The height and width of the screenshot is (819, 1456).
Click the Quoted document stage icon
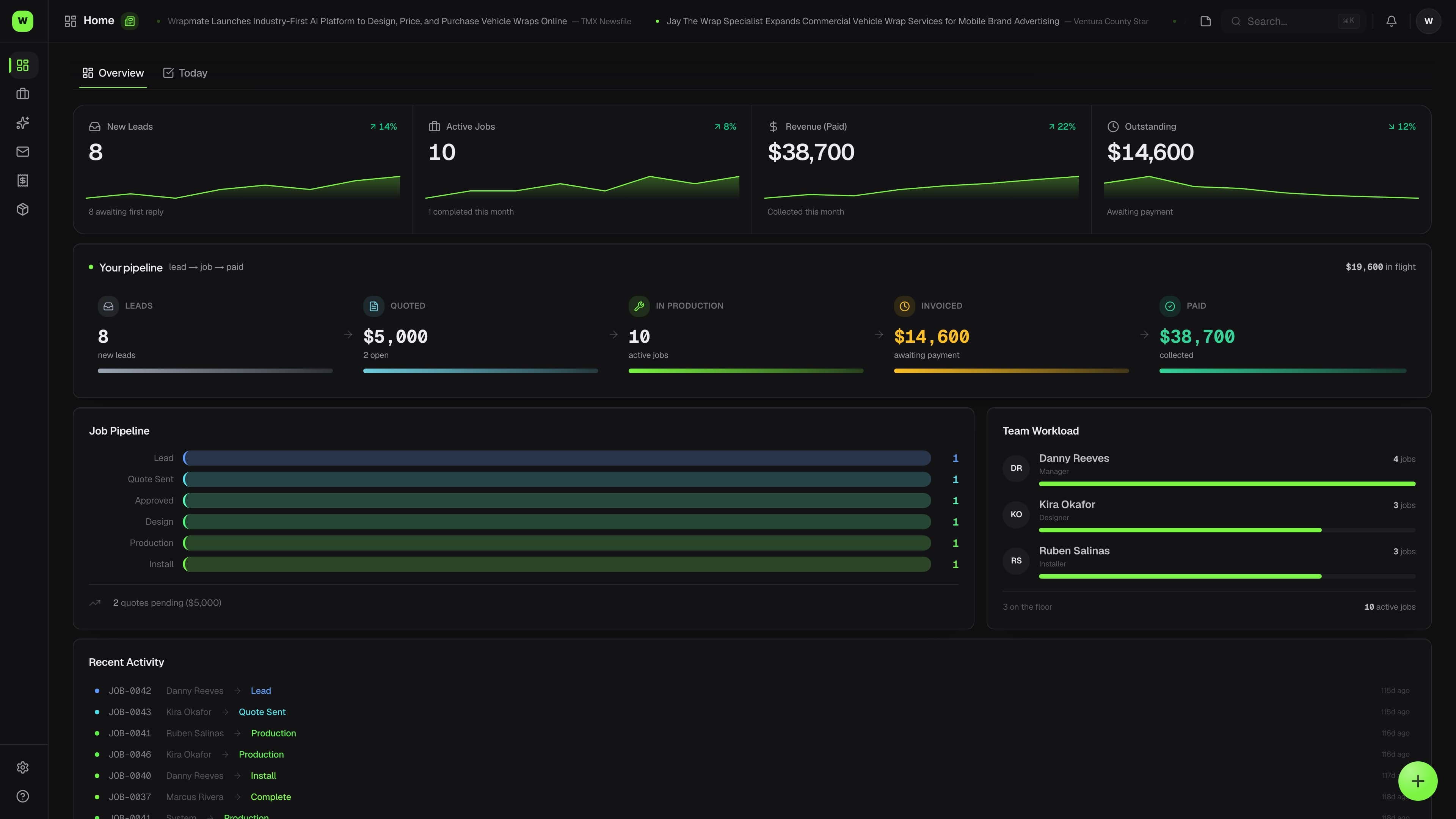click(373, 306)
